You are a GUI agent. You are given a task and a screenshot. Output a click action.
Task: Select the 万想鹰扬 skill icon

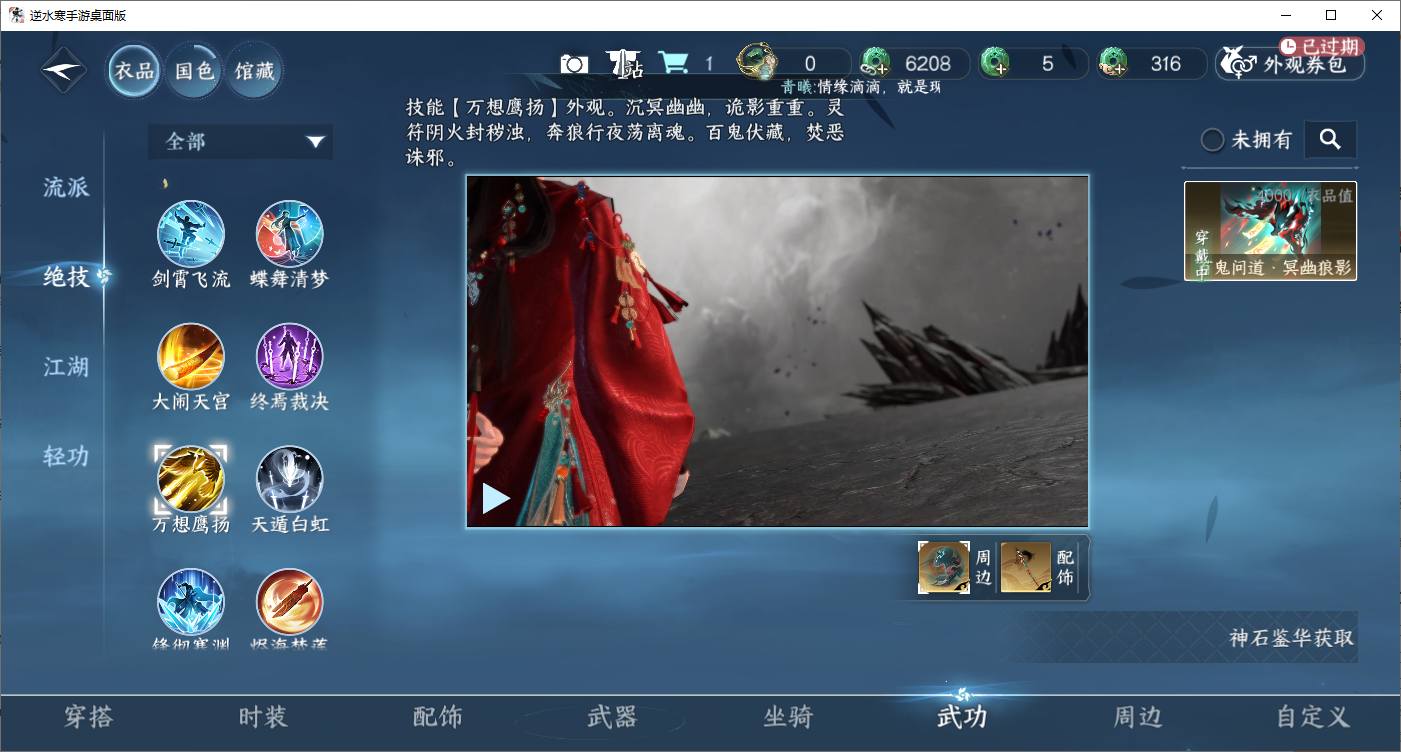pyautogui.click(x=190, y=479)
